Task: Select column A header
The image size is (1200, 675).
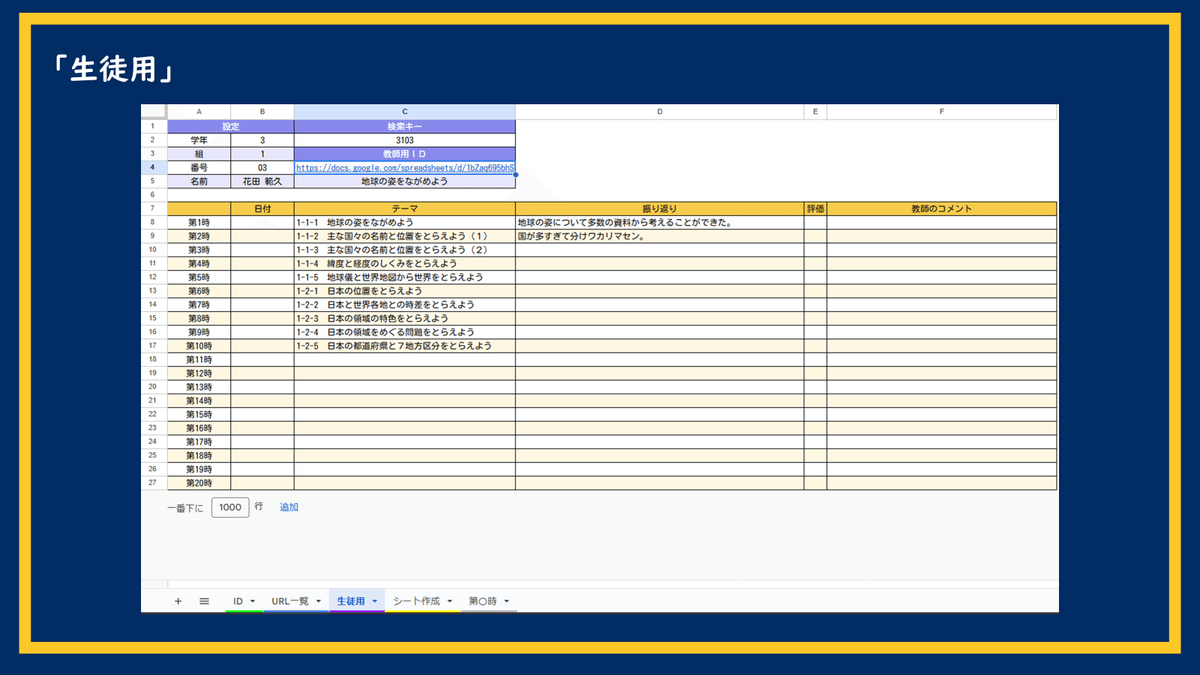Action: pyautogui.click(x=199, y=112)
